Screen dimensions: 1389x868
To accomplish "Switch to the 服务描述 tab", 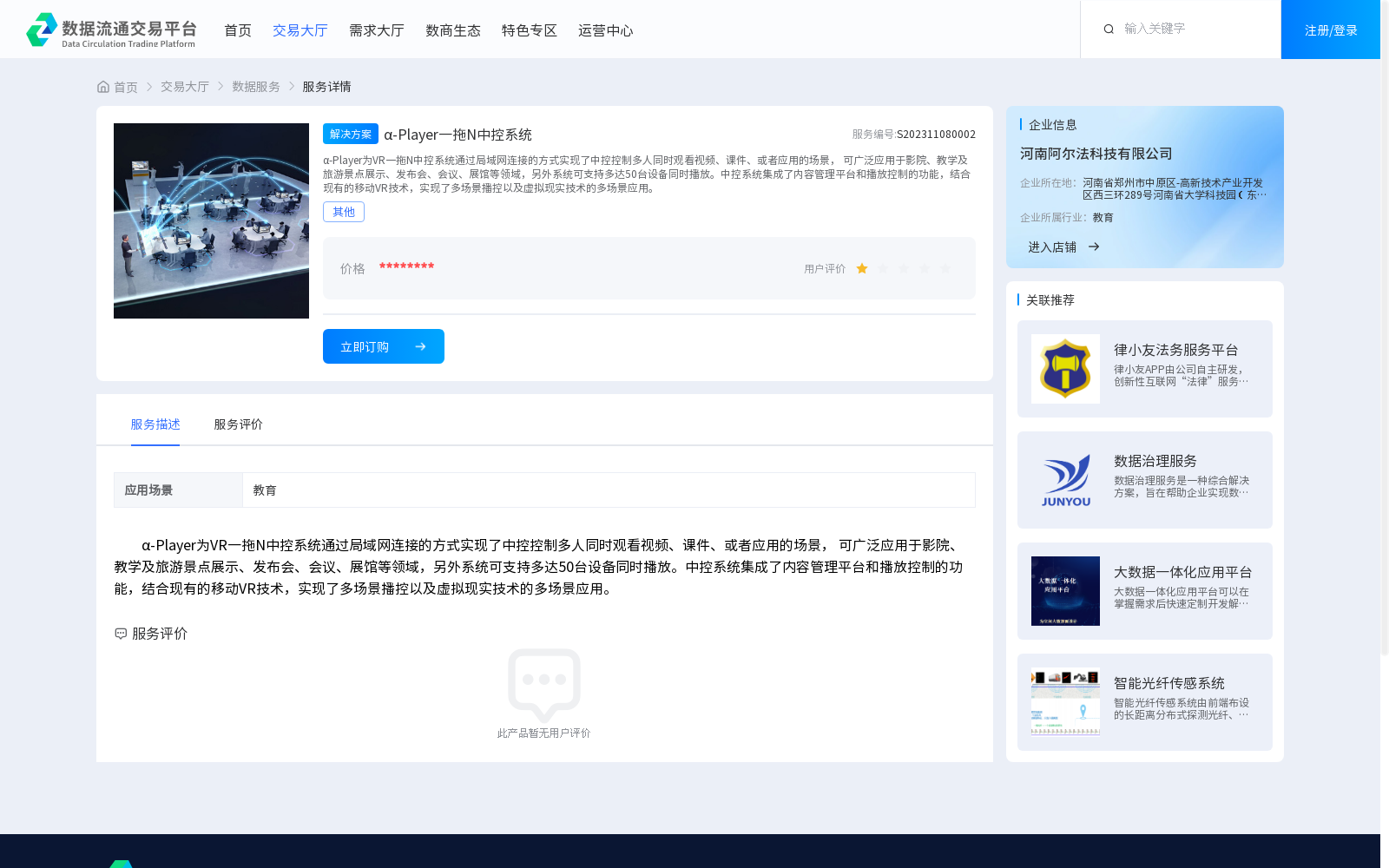I will point(155,424).
